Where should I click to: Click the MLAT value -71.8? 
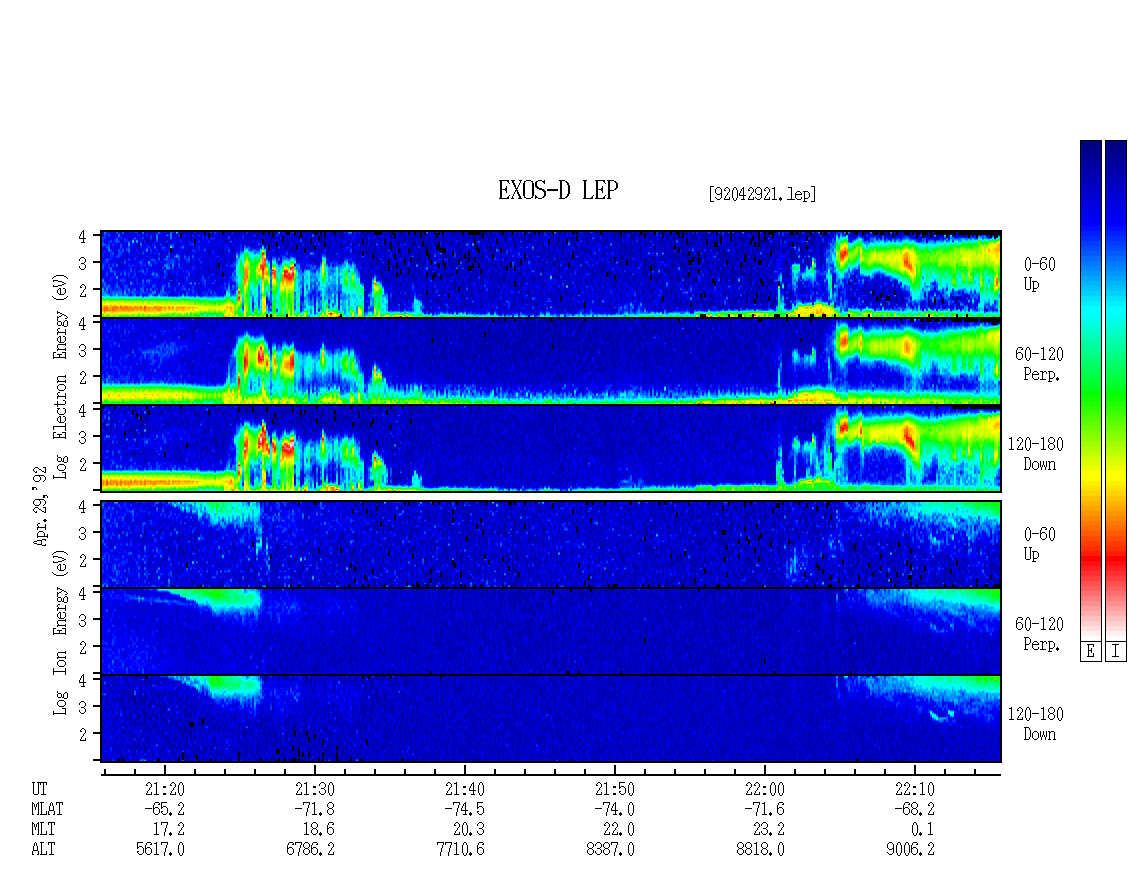tap(313, 809)
